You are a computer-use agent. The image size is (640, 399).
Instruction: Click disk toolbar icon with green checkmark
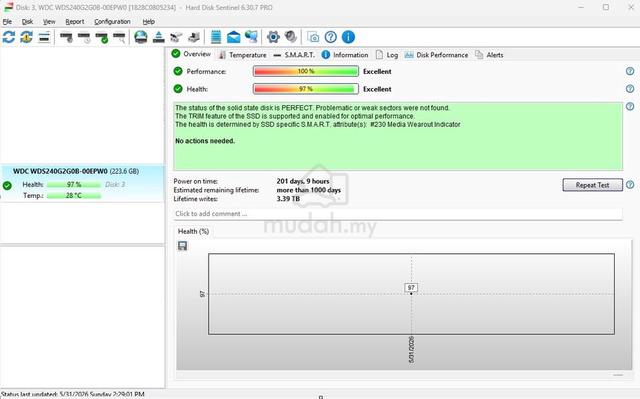pyautogui.click(x=102, y=38)
